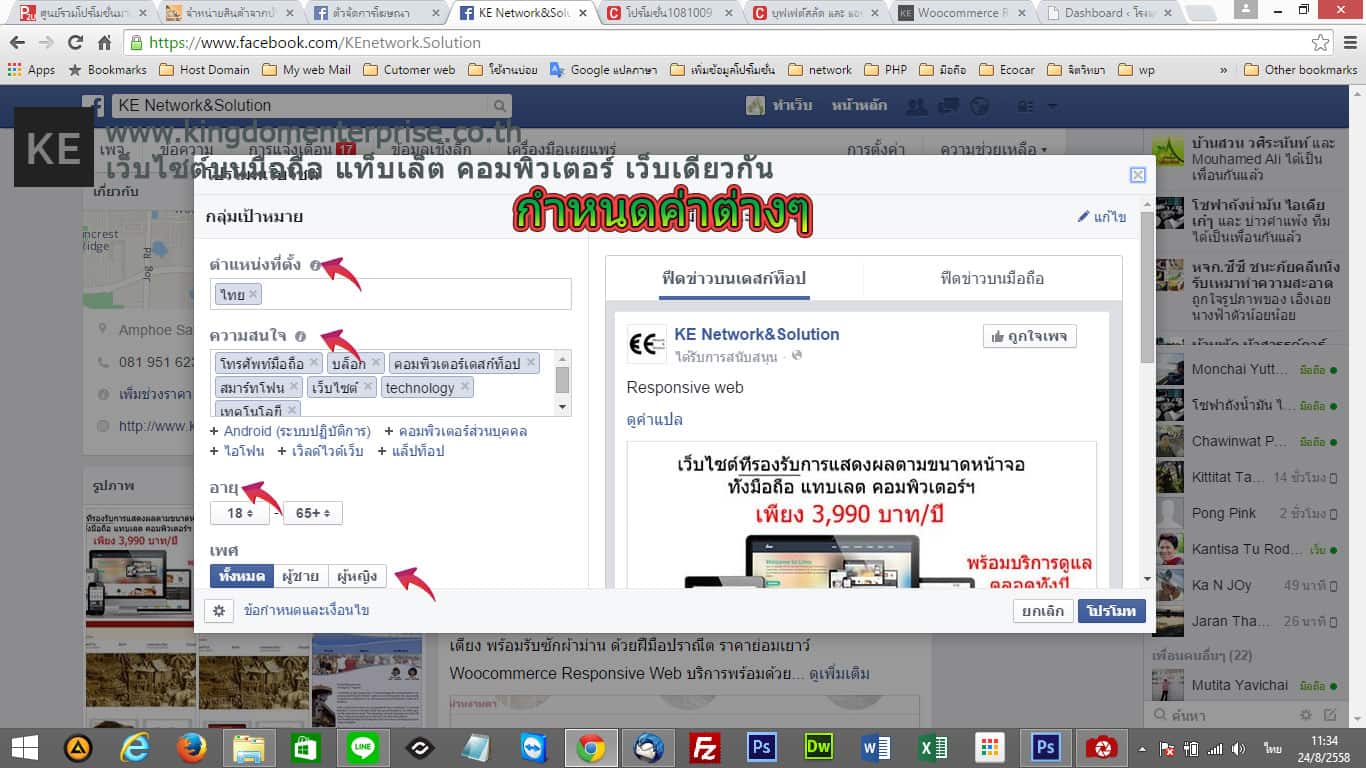
Task: Switch to ฟีดข่าวบนมือถือ preview tab
Action: pyautogui.click(x=992, y=278)
